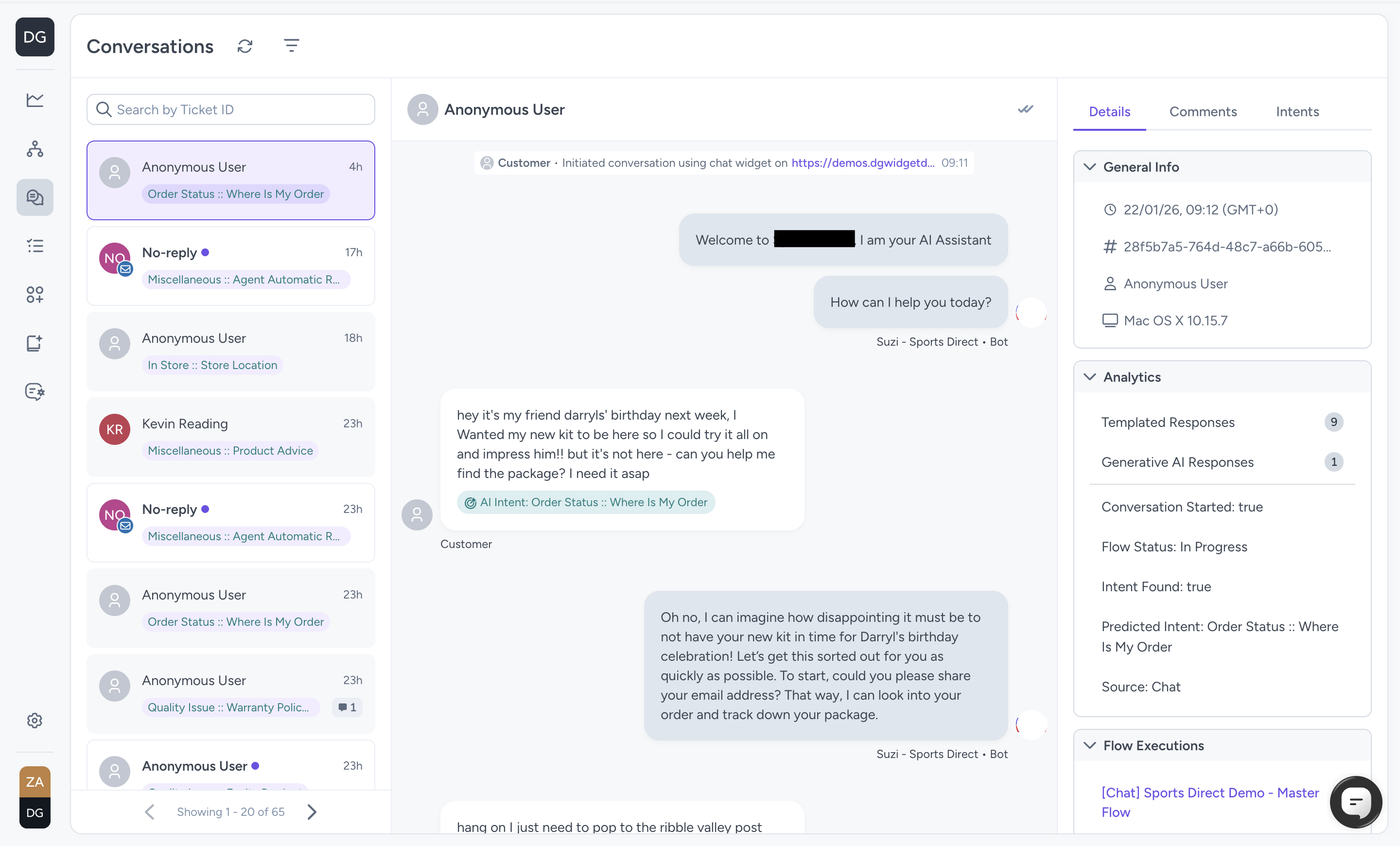Collapse the Analytics section
This screenshot has height=846, width=1400.
[1090, 377]
